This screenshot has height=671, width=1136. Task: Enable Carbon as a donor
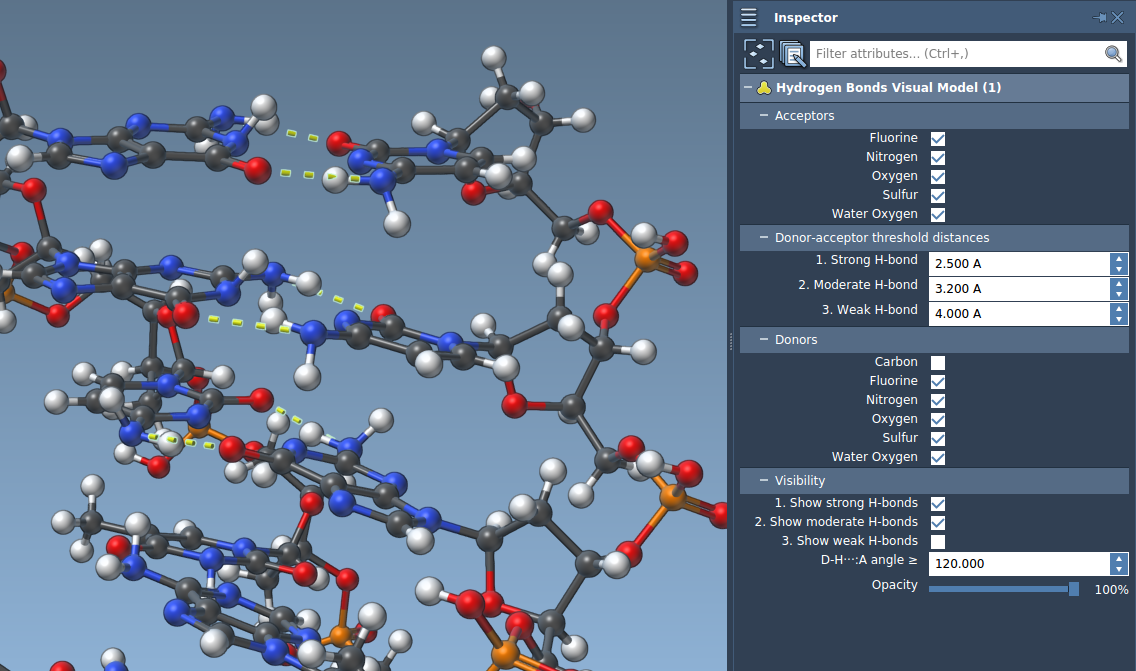(x=937, y=363)
